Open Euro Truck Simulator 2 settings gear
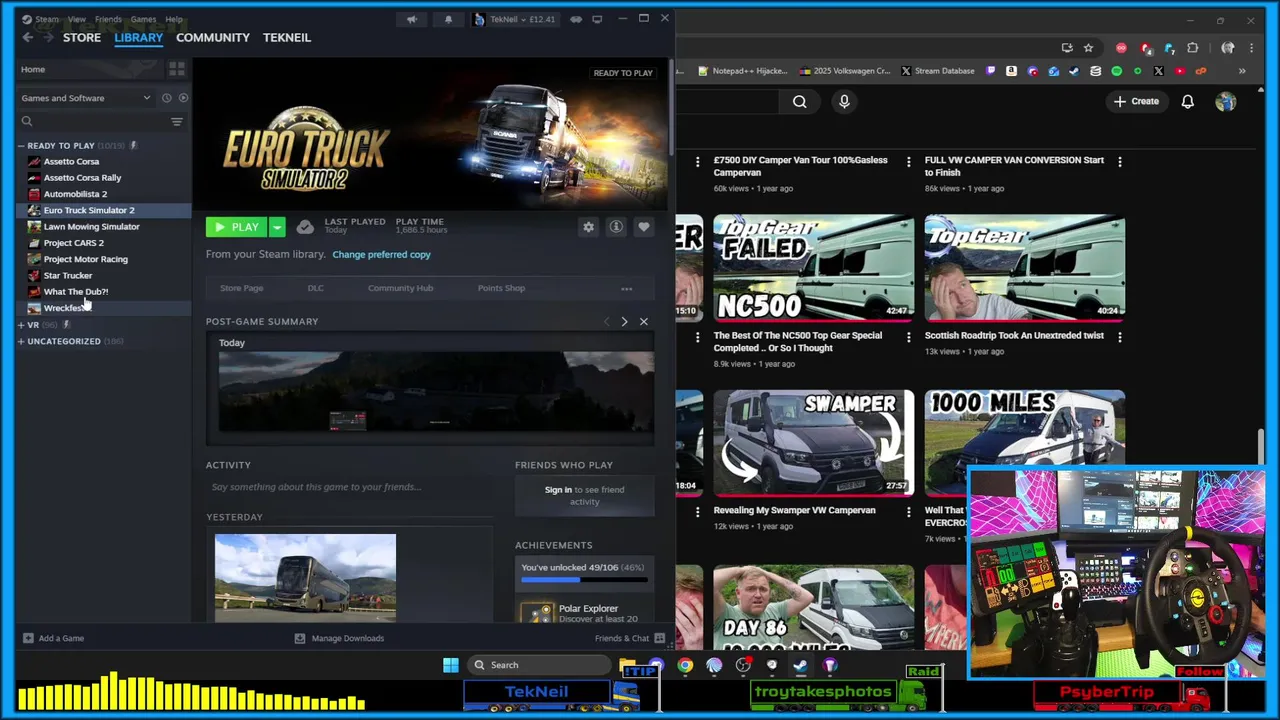1280x720 pixels. tap(588, 227)
